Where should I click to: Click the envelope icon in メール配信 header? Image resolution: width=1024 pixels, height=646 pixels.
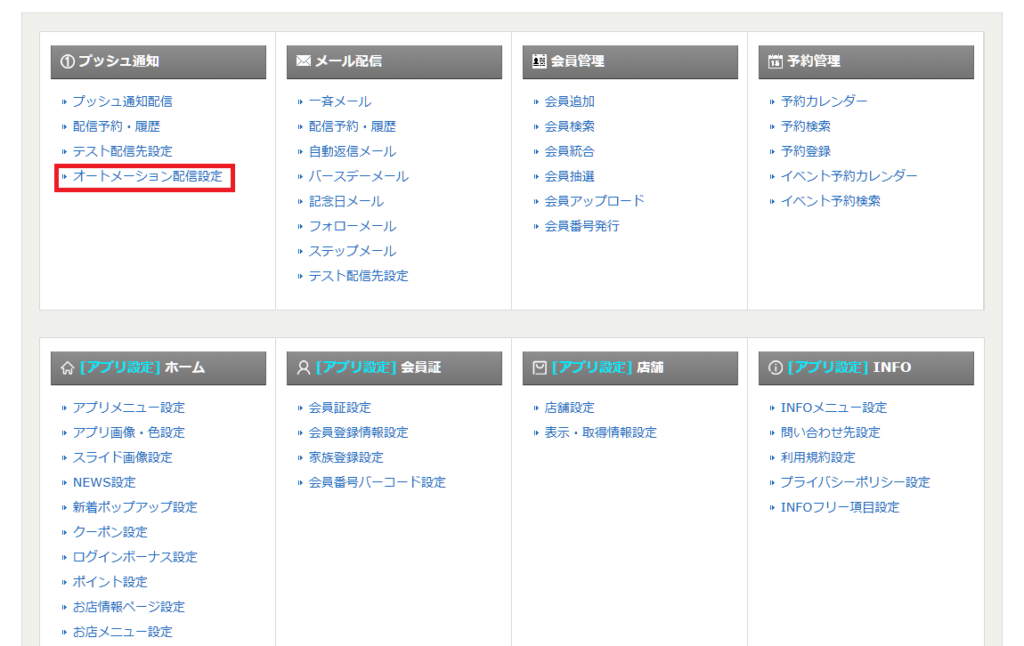tap(304, 62)
